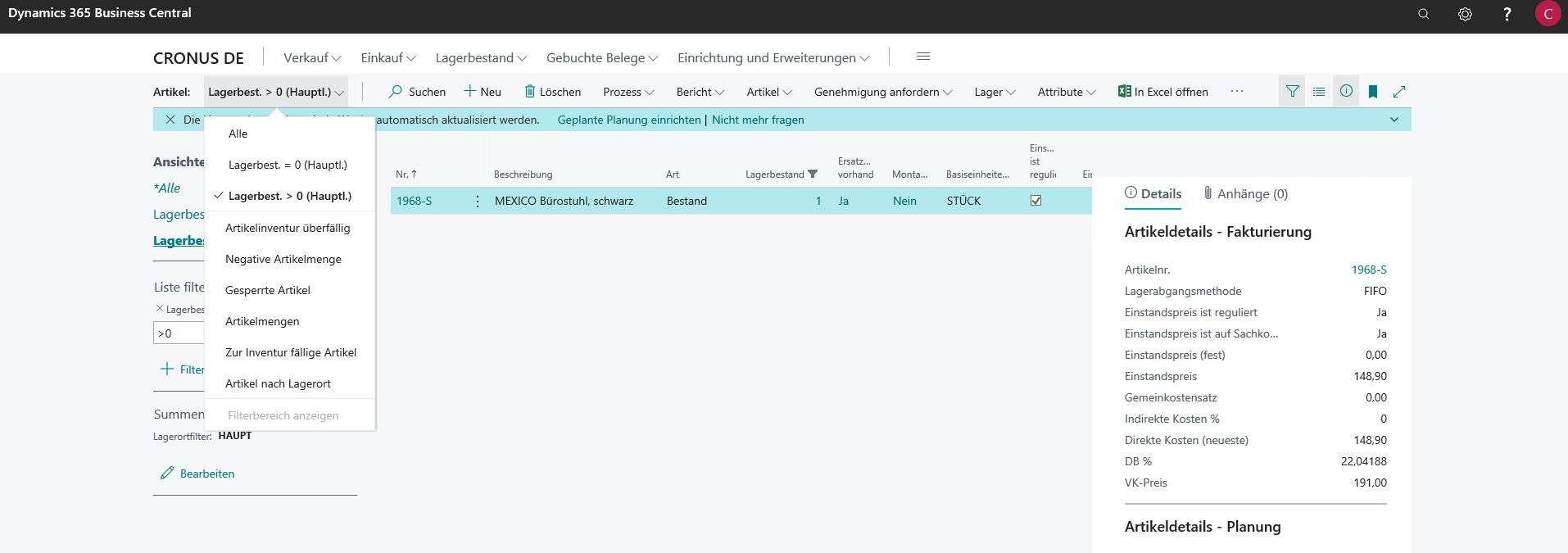Click the Suchen search action
Screen dimensions: 1568x553
[417, 92]
